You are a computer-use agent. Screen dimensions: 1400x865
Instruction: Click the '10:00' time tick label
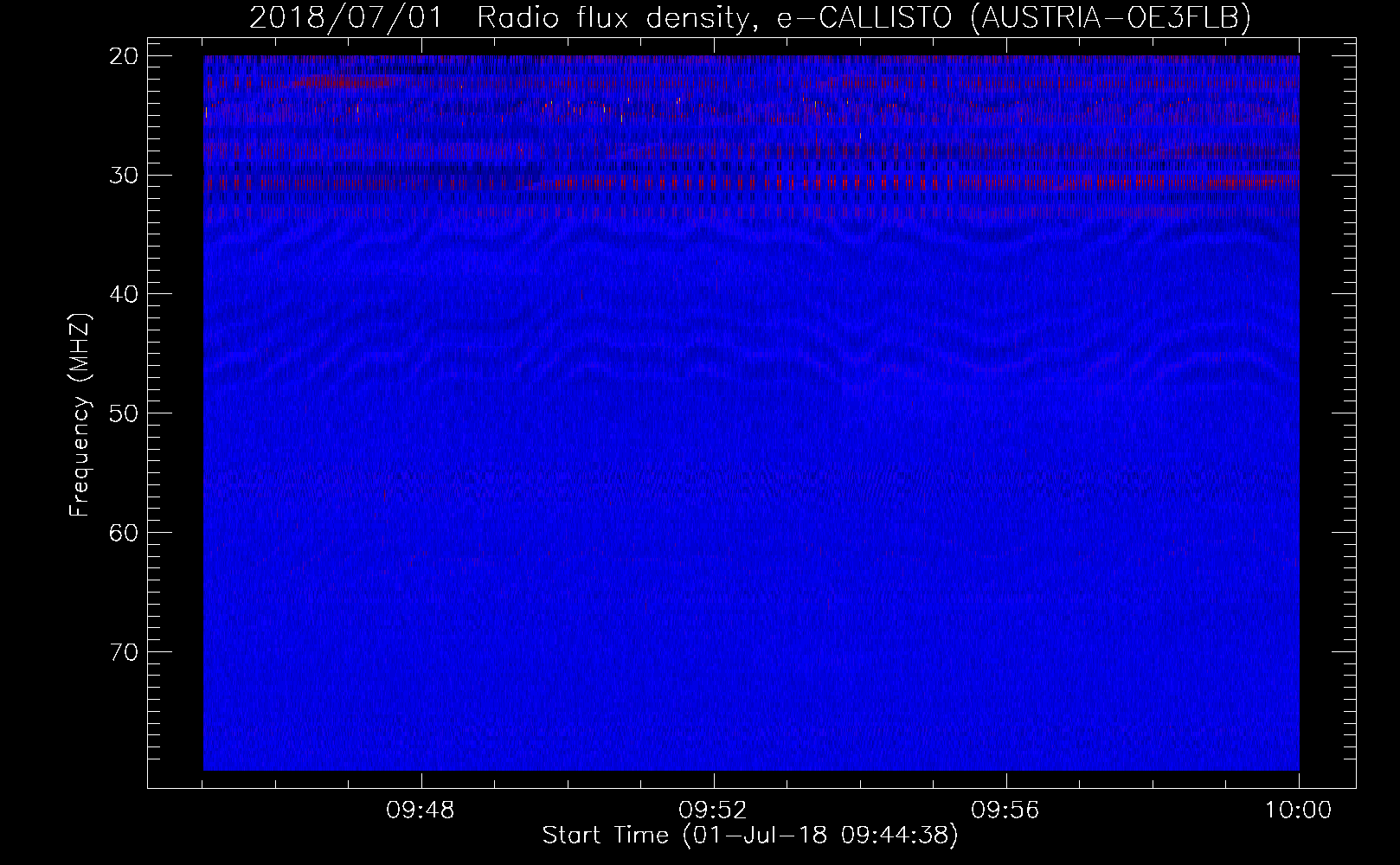[x=1298, y=811]
